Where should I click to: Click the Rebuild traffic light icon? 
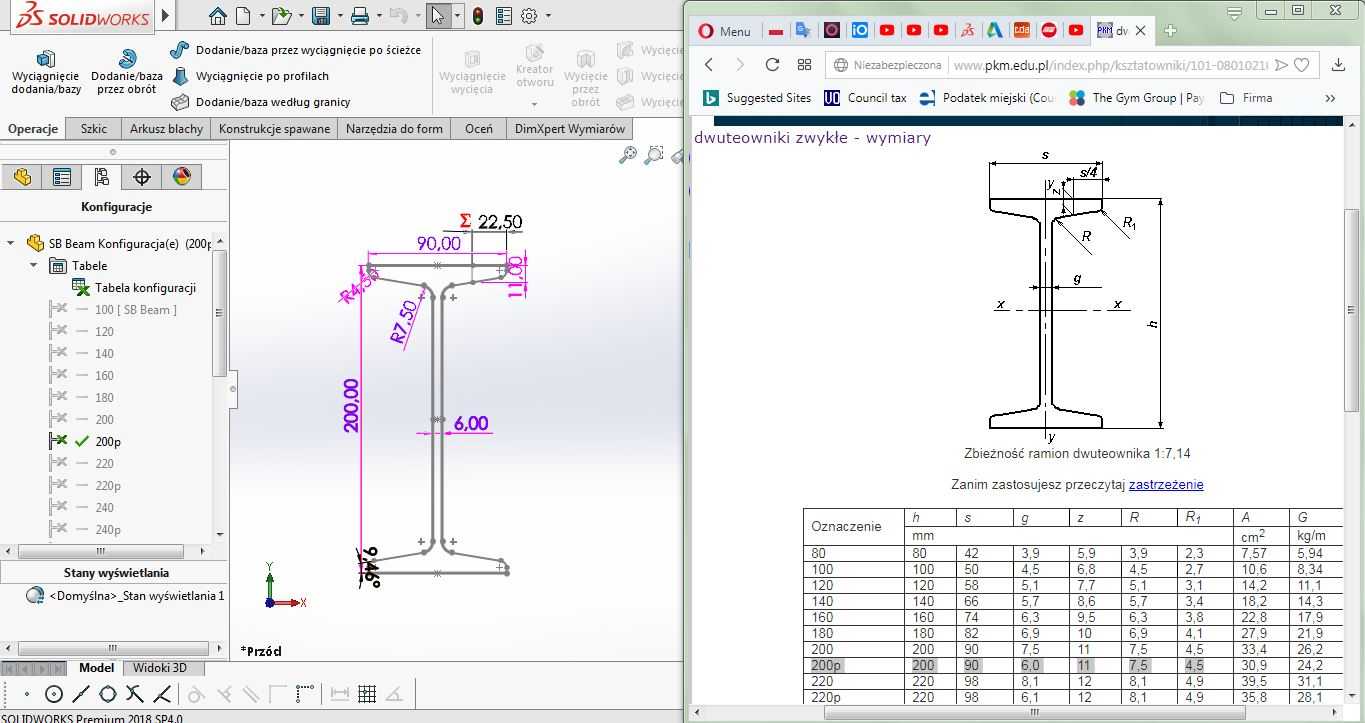[478, 16]
